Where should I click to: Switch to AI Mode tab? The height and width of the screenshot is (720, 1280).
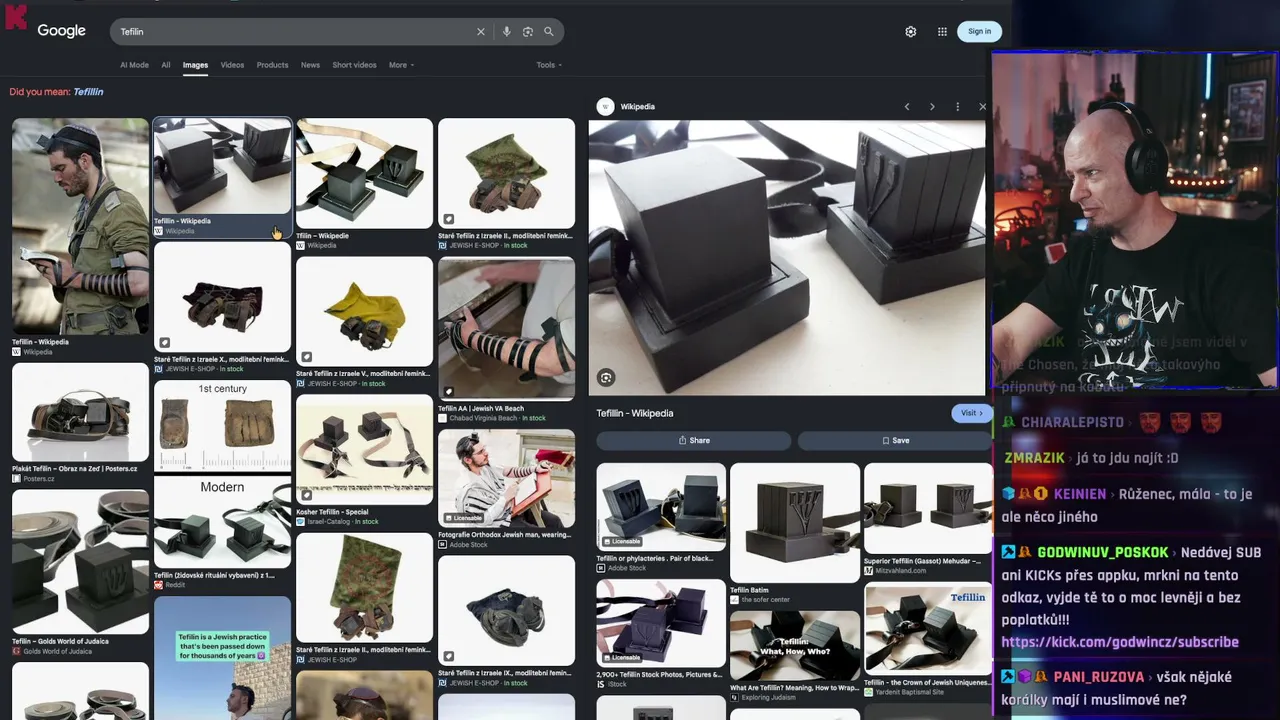134,65
